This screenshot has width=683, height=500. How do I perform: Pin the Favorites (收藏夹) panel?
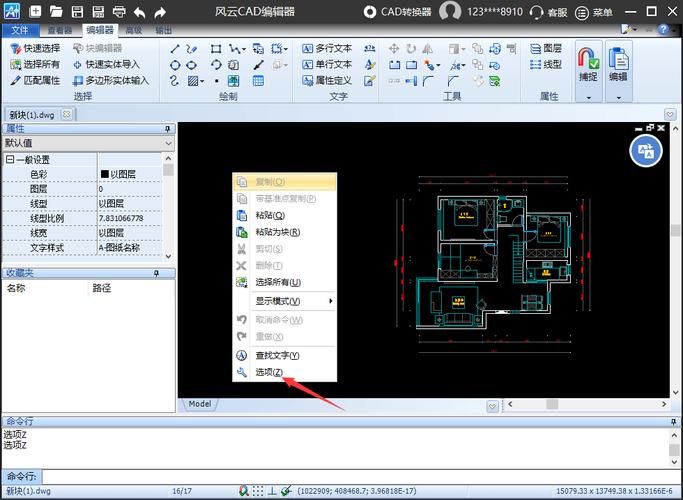point(156,274)
